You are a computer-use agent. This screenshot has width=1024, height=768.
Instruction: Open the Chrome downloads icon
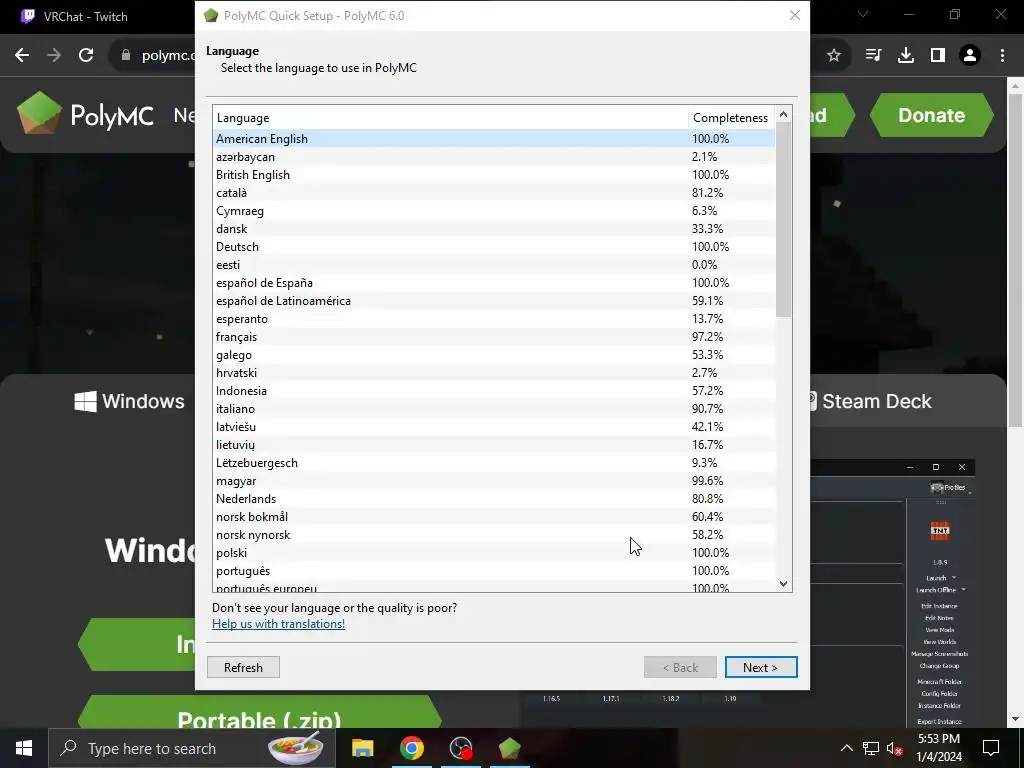pos(906,56)
